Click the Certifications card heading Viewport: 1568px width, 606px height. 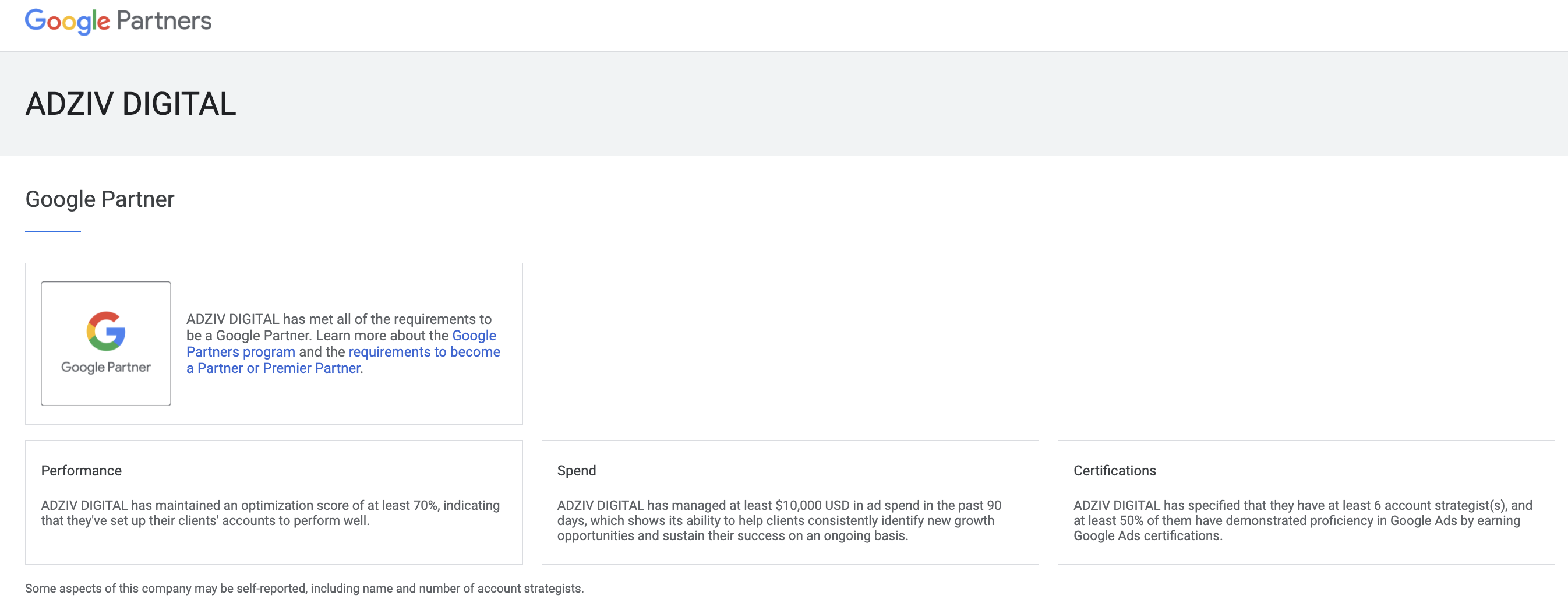[x=1114, y=470]
